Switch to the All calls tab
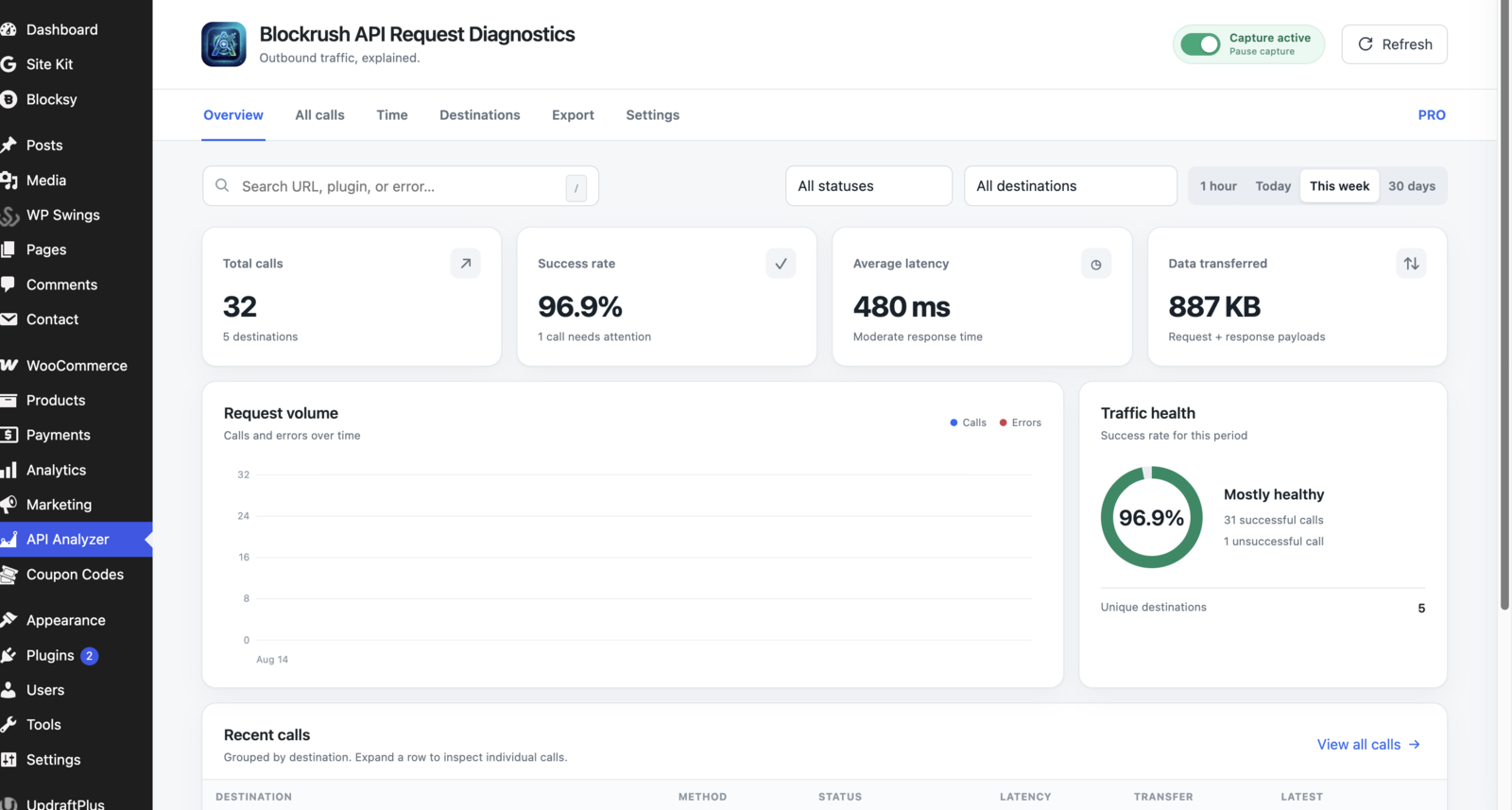Screen dimensions: 1512x810 (x=319, y=115)
